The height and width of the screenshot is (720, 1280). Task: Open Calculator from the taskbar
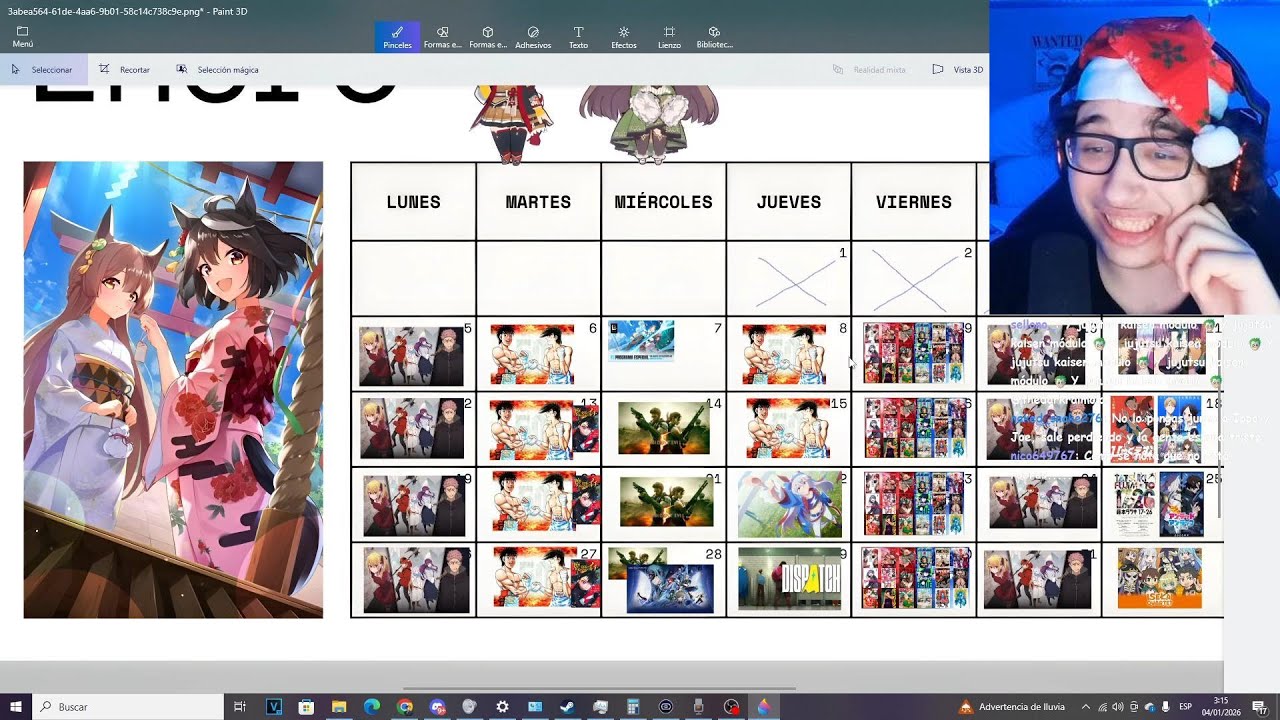(633, 707)
